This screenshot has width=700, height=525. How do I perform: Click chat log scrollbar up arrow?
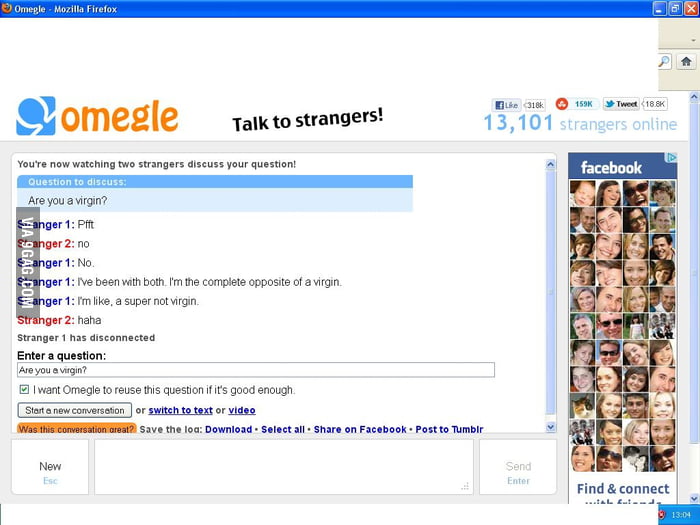(x=550, y=164)
